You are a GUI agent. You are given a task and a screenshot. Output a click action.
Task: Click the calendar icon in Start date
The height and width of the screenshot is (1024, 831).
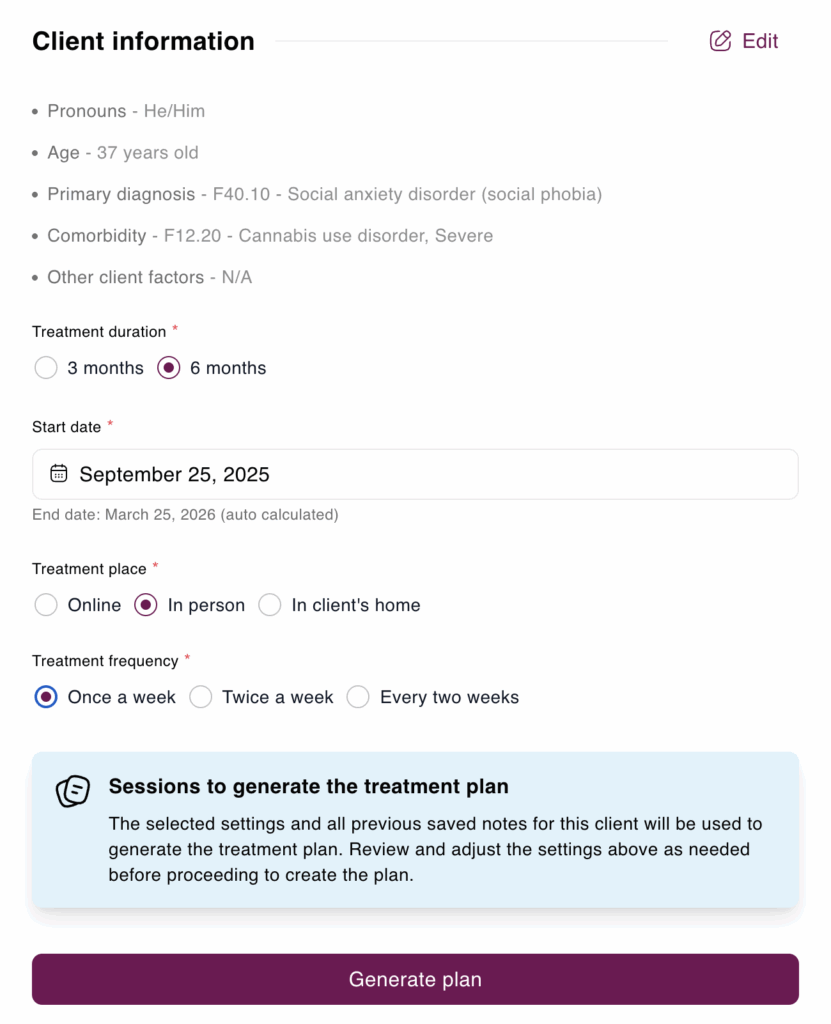tap(59, 474)
